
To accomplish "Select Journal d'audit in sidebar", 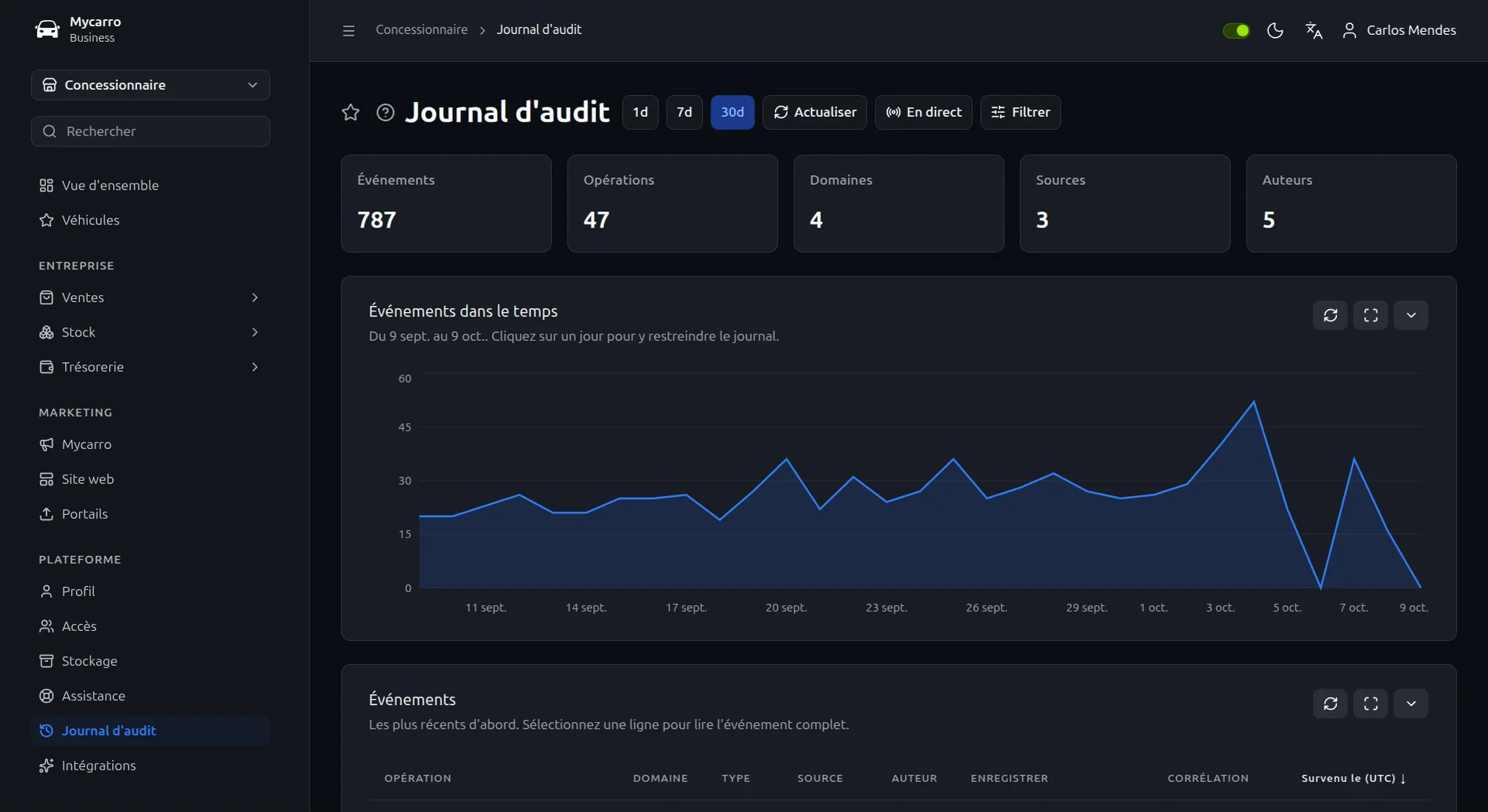I will pos(151,731).
